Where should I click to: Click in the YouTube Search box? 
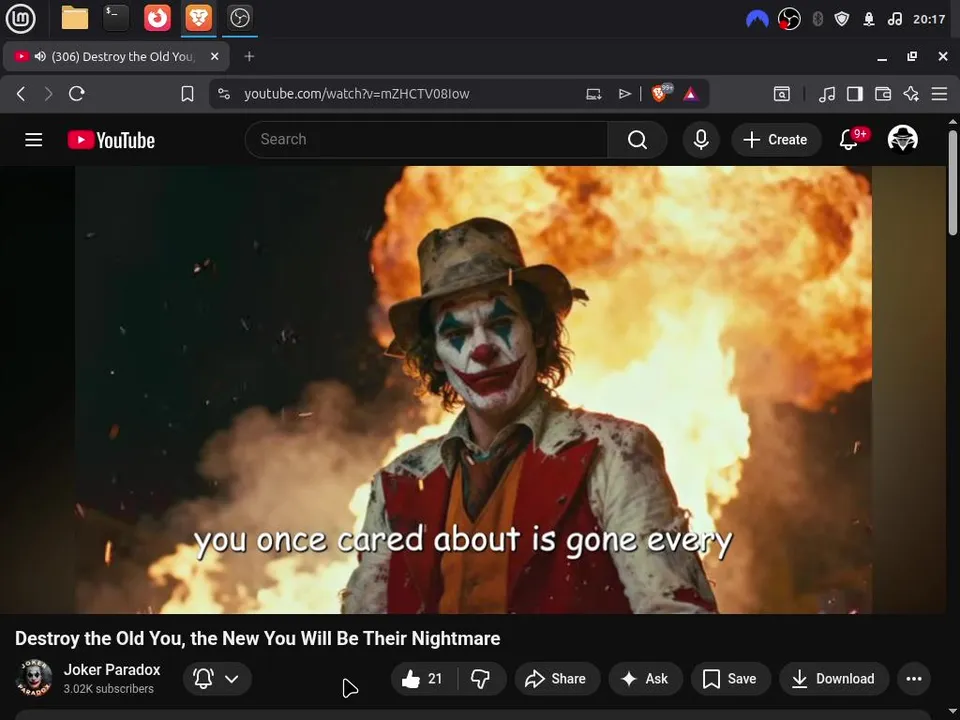(x=426, y=140)
